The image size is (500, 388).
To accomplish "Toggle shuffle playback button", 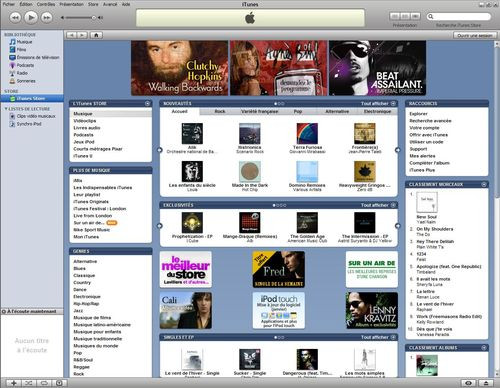I will point(29,383).
